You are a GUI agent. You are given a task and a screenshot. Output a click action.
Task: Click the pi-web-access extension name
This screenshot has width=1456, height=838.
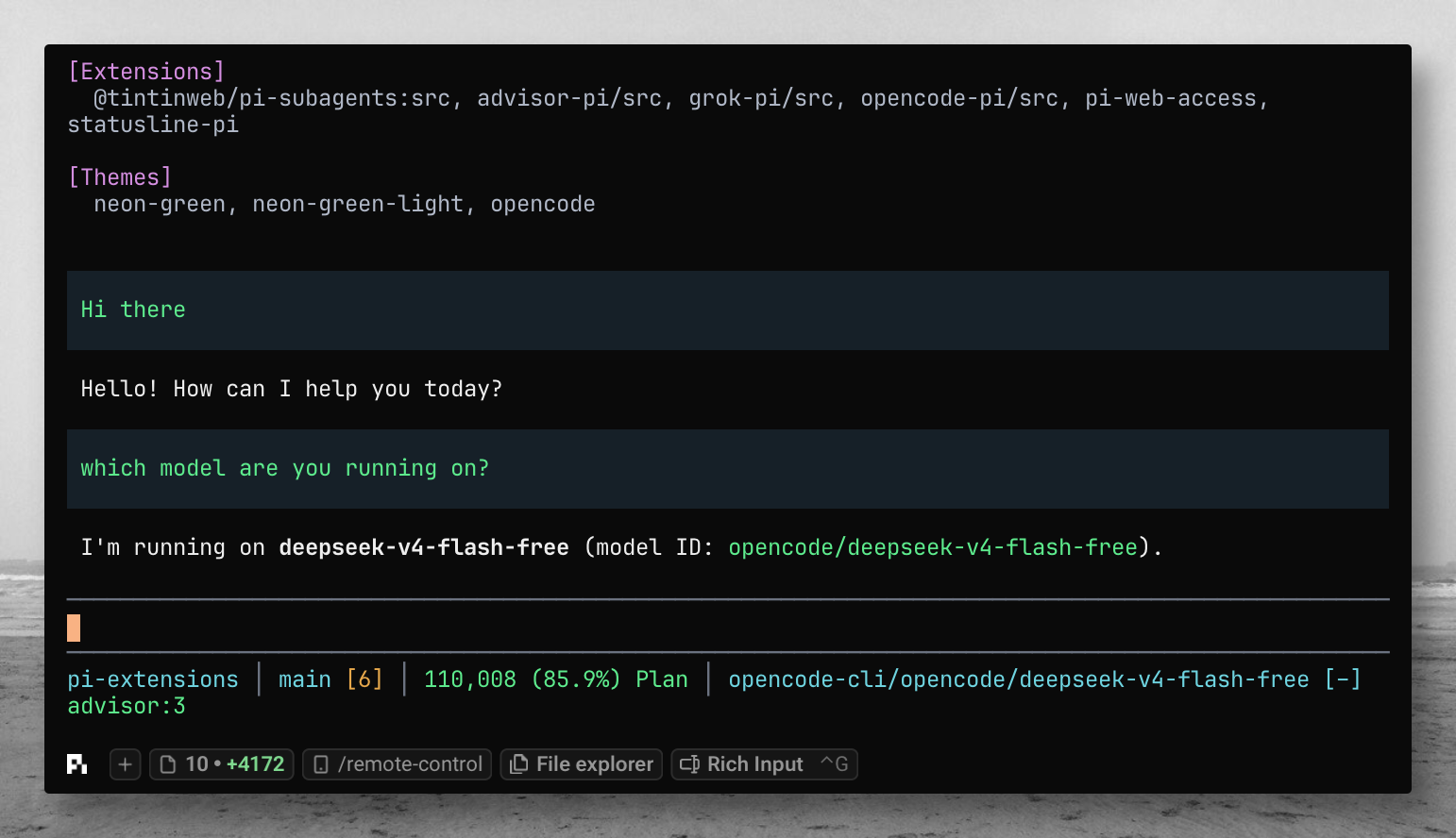tap(1171, 98)
